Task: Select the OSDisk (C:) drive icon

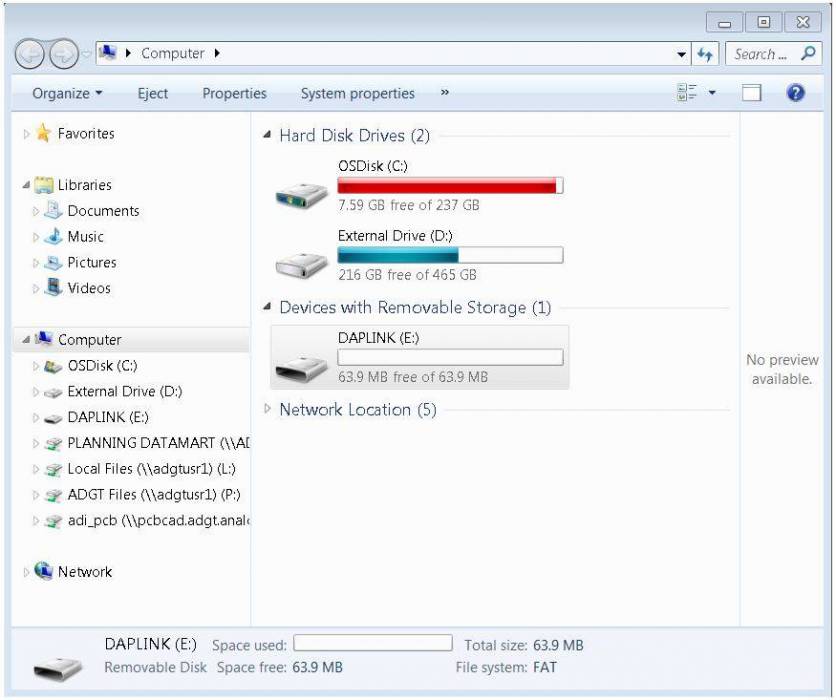Action: point(302,195)
